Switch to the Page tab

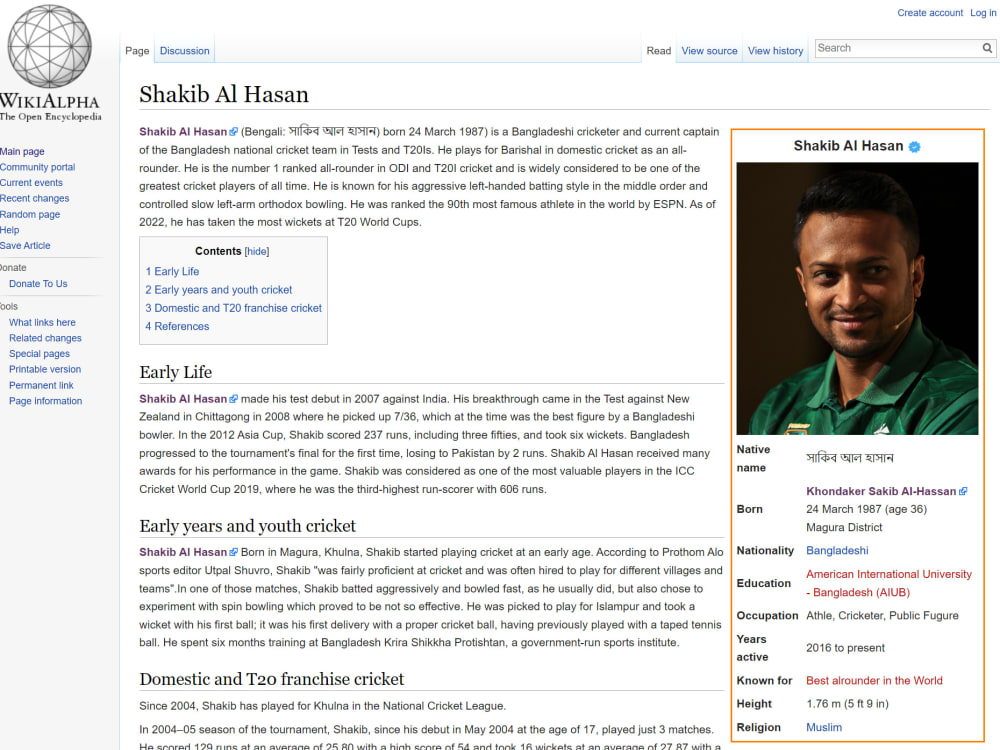[x=137, y=50]
